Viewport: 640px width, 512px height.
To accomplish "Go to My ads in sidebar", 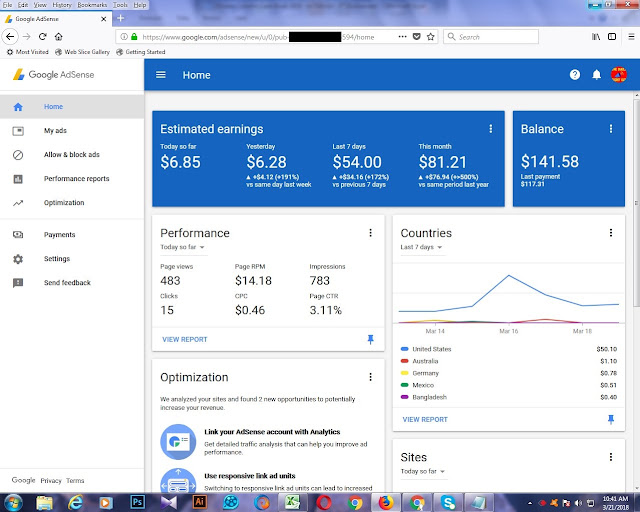I will point(55,131).
